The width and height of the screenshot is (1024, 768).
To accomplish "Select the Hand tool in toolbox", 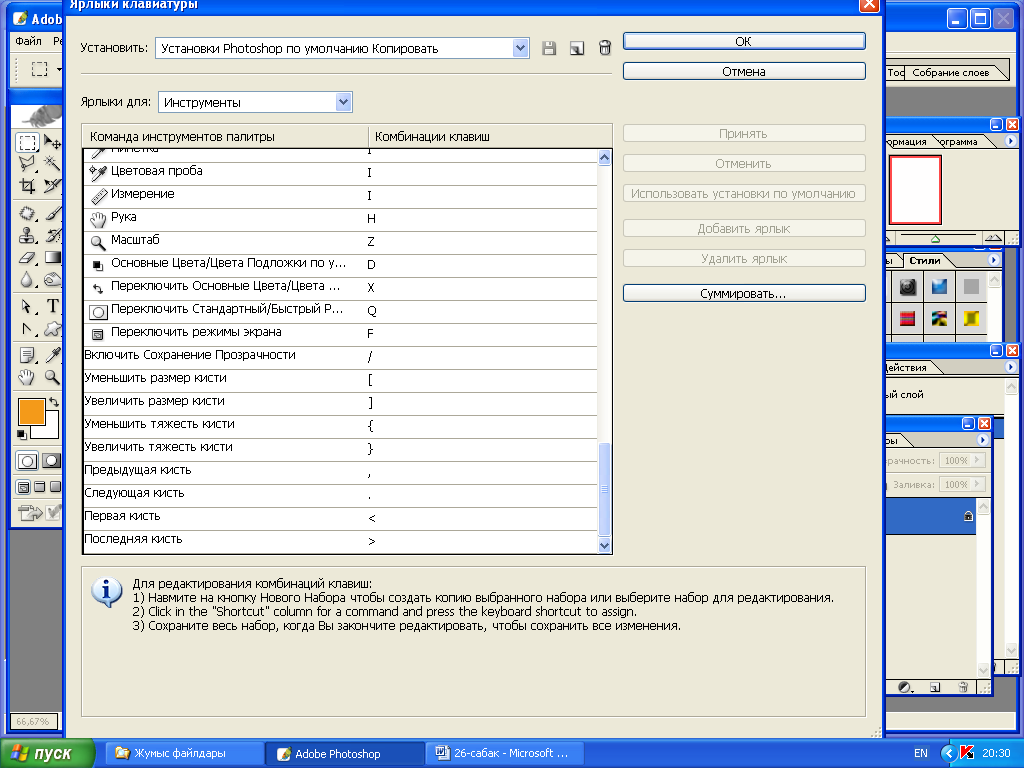I will click(x=27, y=377).
